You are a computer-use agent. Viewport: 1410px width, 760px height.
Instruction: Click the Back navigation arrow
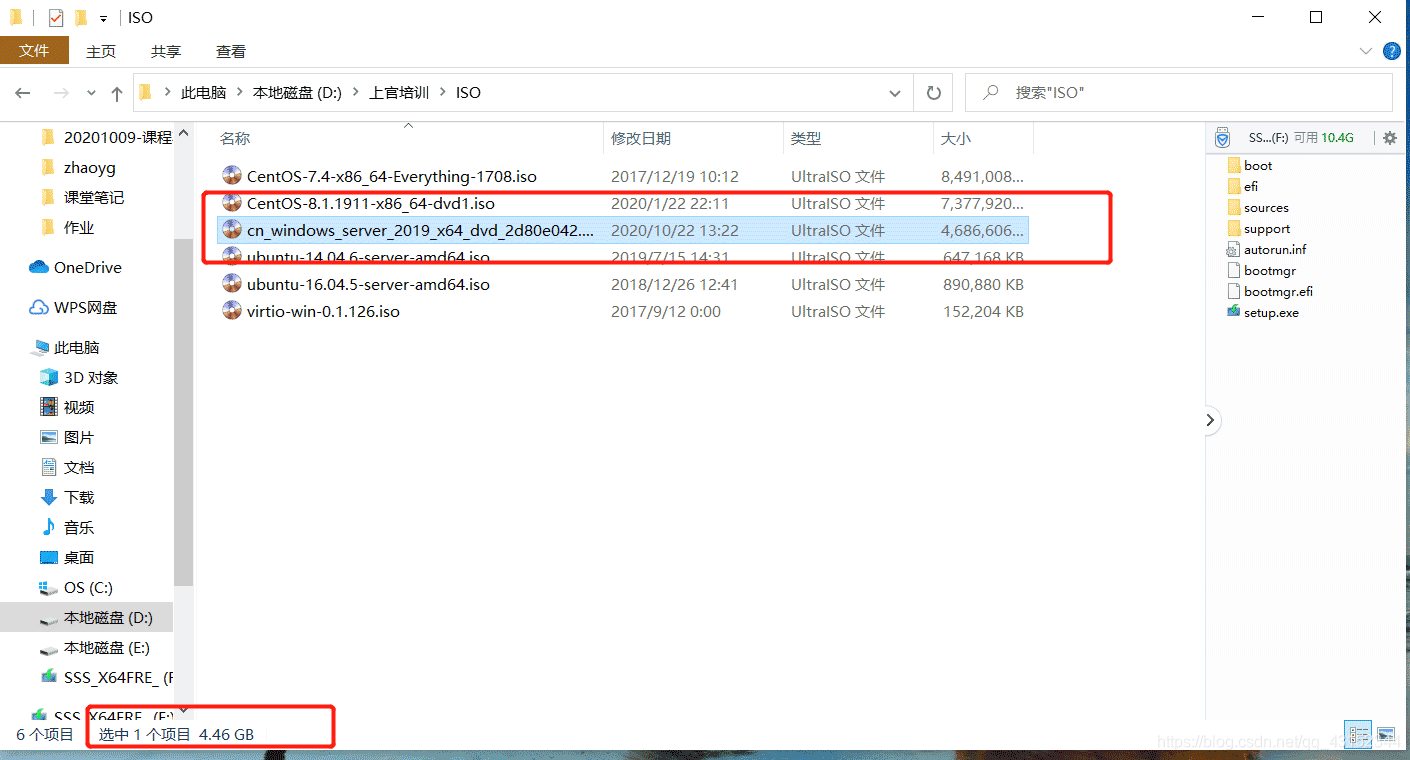pyautogui.click(x=23, y=93)
